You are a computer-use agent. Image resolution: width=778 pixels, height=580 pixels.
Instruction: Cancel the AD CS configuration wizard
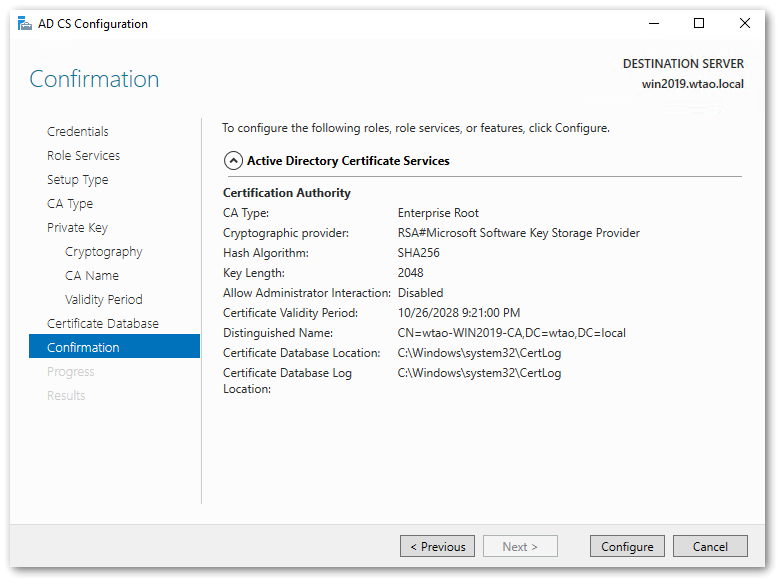(710, 546)
